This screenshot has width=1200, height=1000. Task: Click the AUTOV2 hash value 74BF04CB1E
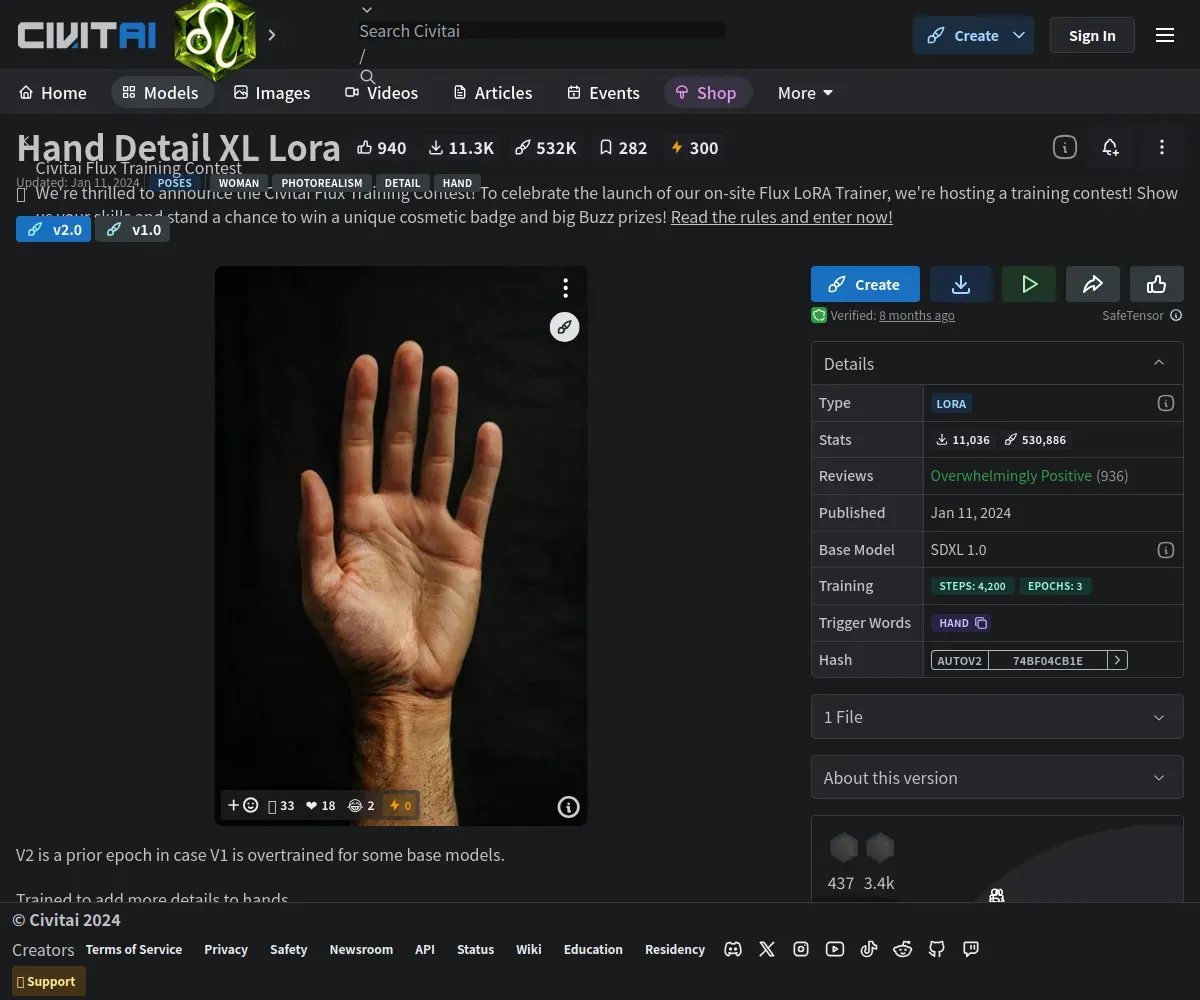(1047, 660)
